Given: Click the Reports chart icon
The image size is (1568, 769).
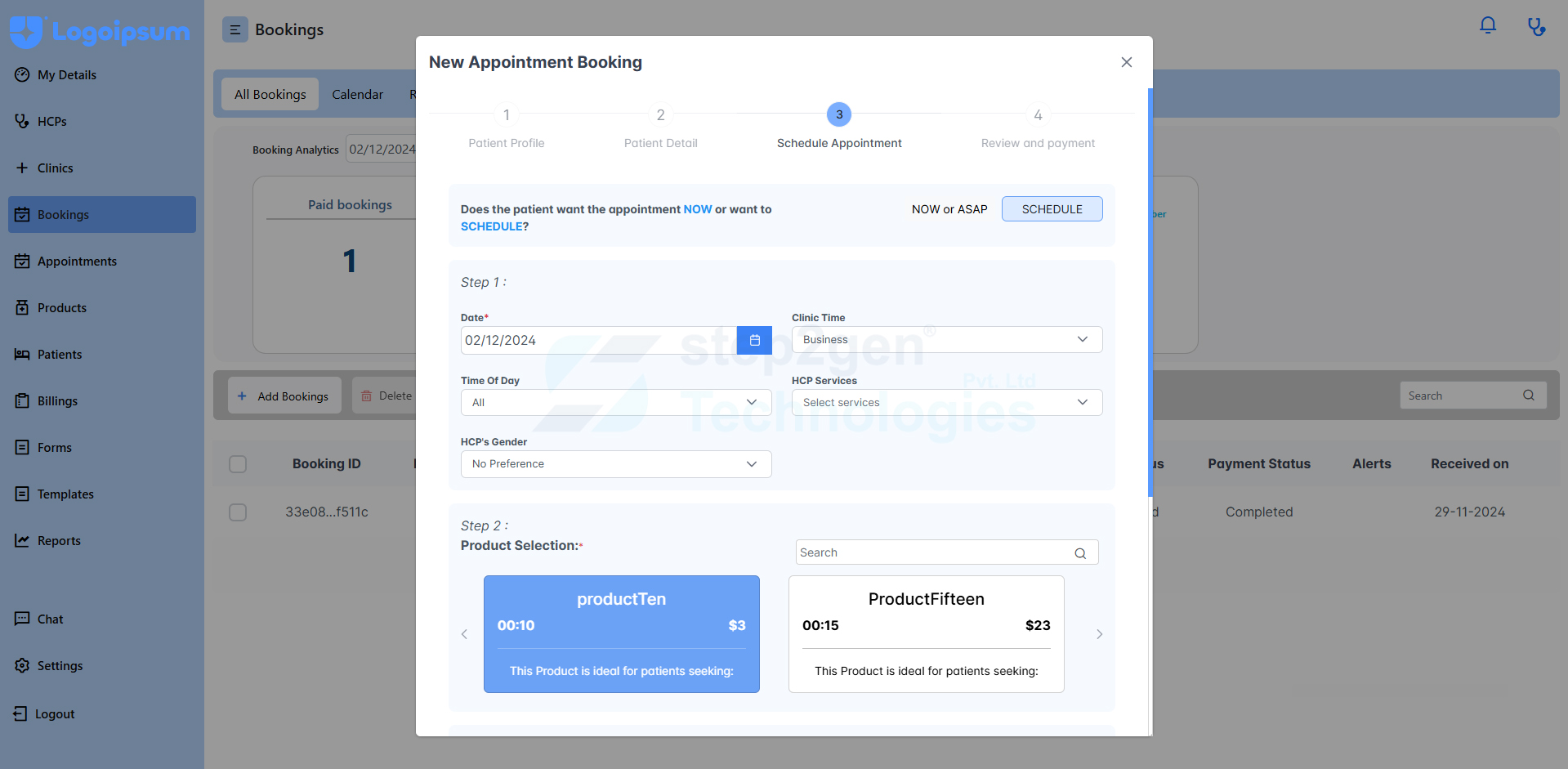Looking at the screenshot, I should [x=22, y=540].
